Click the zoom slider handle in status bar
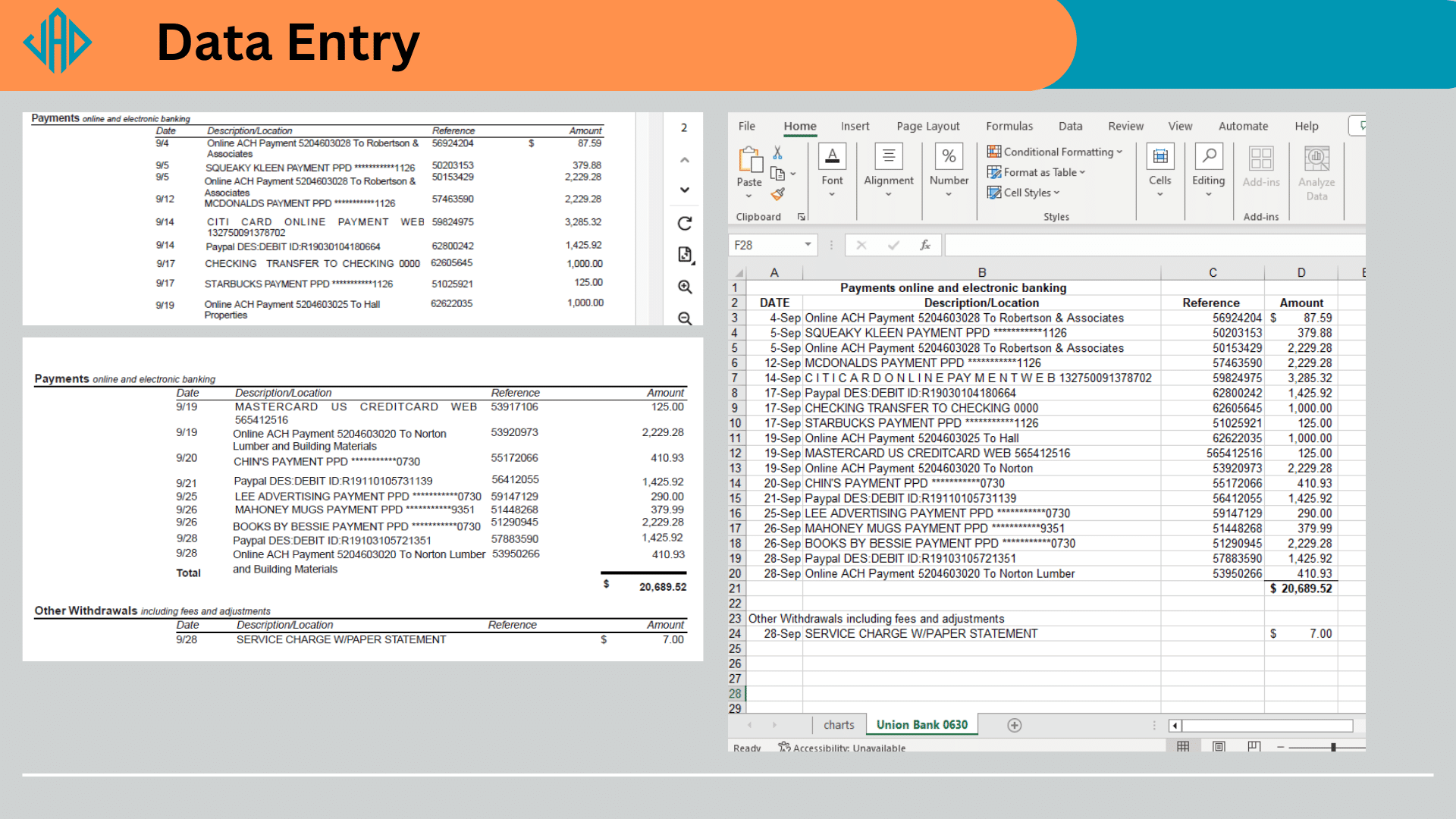The height and width of the screenshot is (819, 1456). point(1332,747)
